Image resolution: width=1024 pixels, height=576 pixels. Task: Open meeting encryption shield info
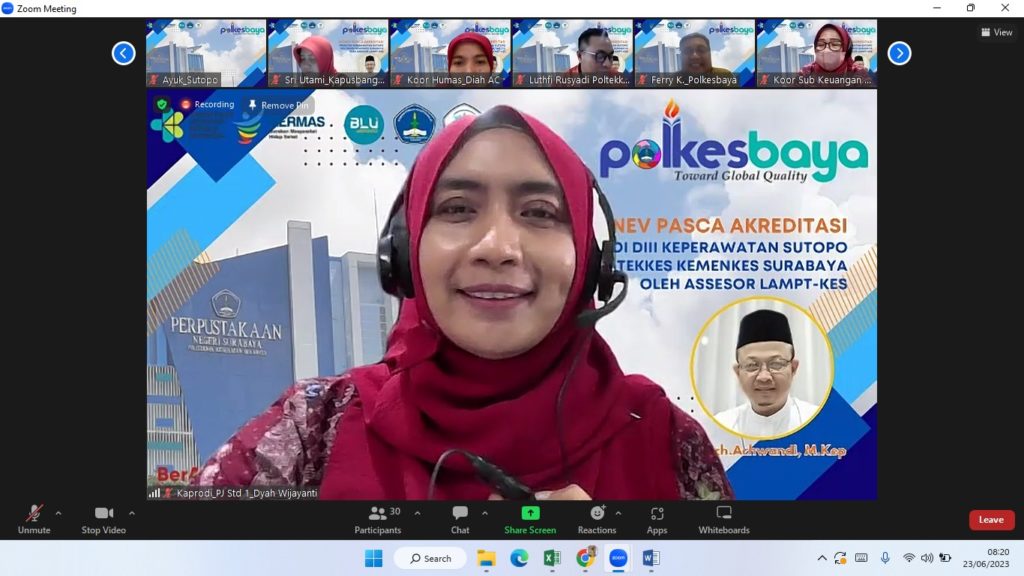pyautogui.click(x=162, y=104)
